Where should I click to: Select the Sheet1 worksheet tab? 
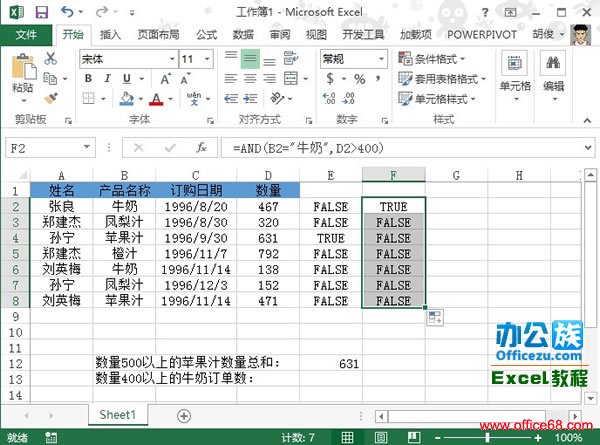tap(117, 415)
